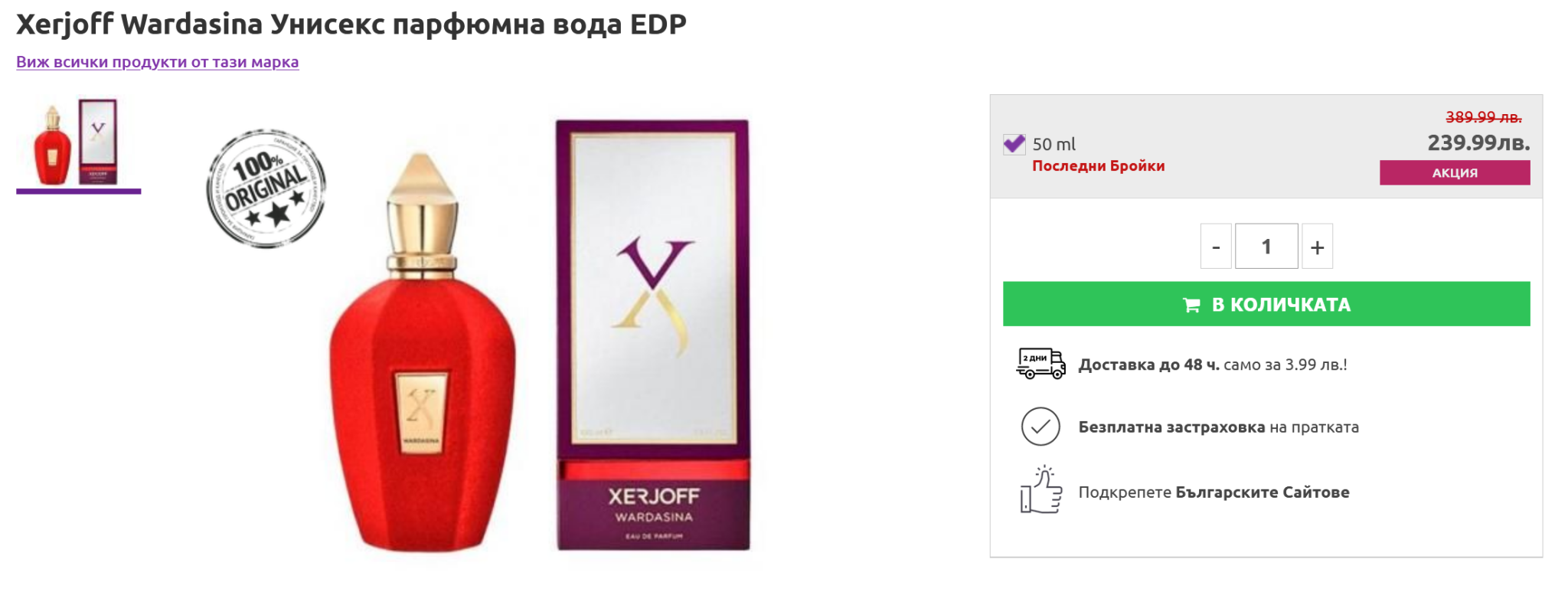Viewport: 1568px width, 592px height.
Task: Click the thumbs-up support icon
Action: pos(1041,490)
